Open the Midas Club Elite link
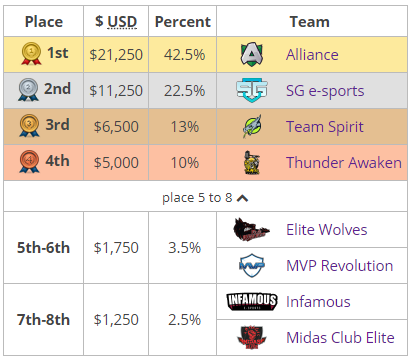This screenshot has width=412, height=360. click(340, 337)
